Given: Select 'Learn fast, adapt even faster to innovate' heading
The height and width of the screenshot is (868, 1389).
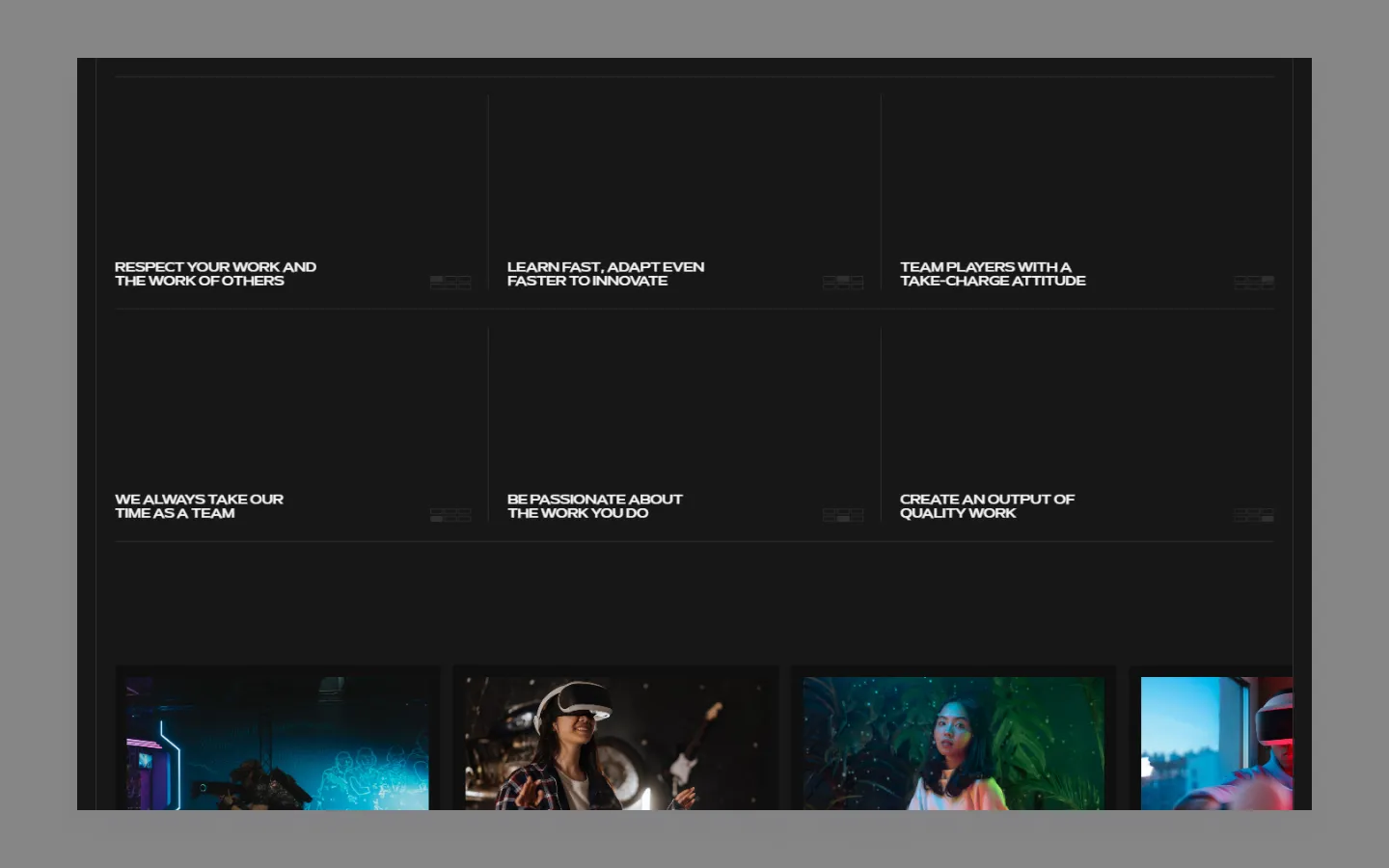Looking at the screenshot, I should pyautogui.click(x=605, y=274).
